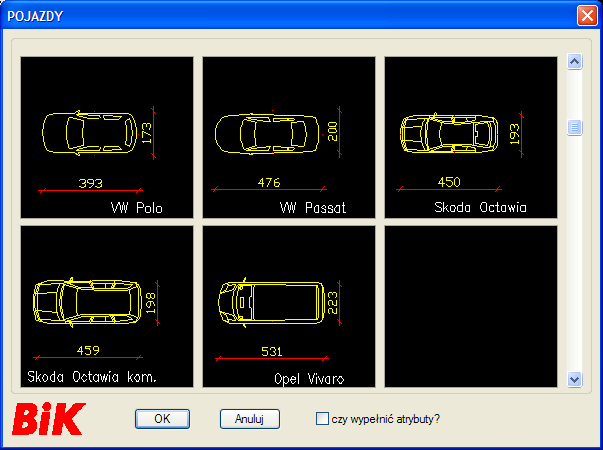Cancel with the Anuluj button
Screen dimensions: 603x450
tap(250, 419)
